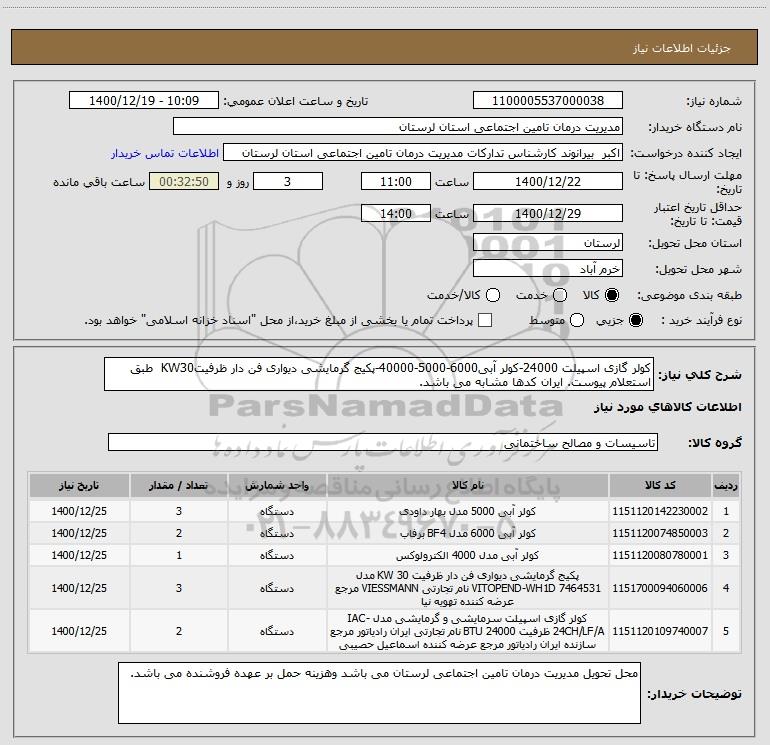Viewport: 770px width, 745px height.
Task: Click item name کولر آبی 6000 مدل BF4 برفاب
Action: [468, 533]
